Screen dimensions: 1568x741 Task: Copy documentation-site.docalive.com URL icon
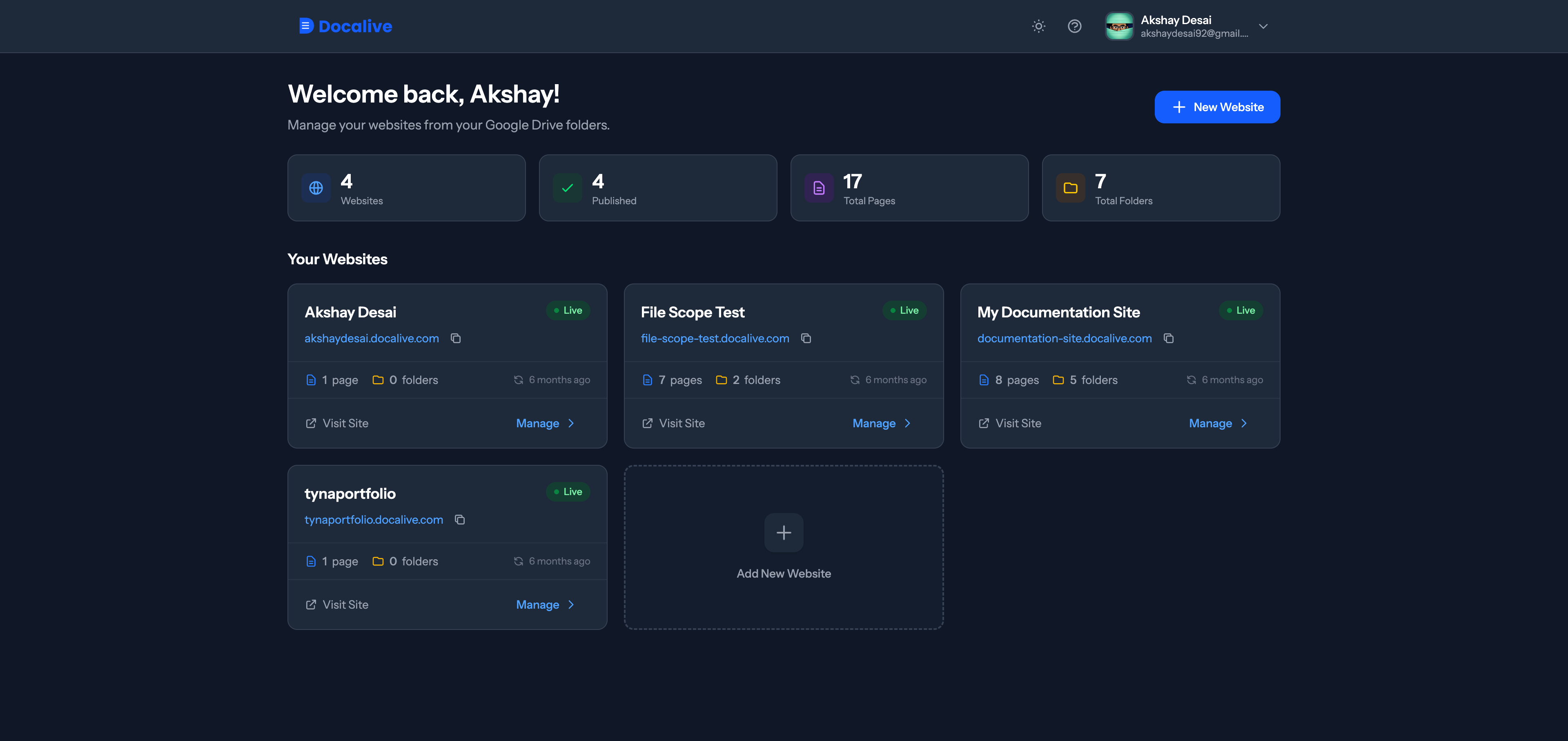coord(1168,339)
